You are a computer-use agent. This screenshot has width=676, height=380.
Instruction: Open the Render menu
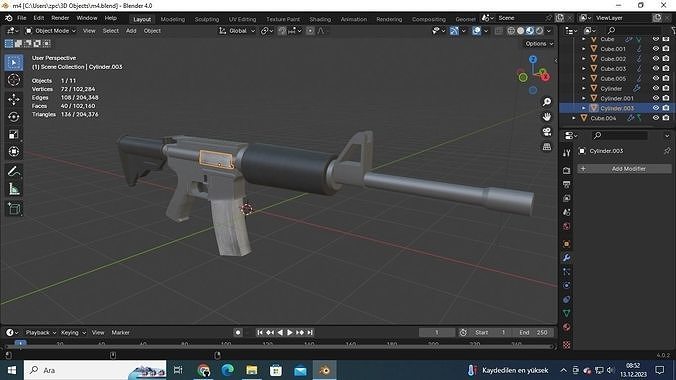point(60,18)
